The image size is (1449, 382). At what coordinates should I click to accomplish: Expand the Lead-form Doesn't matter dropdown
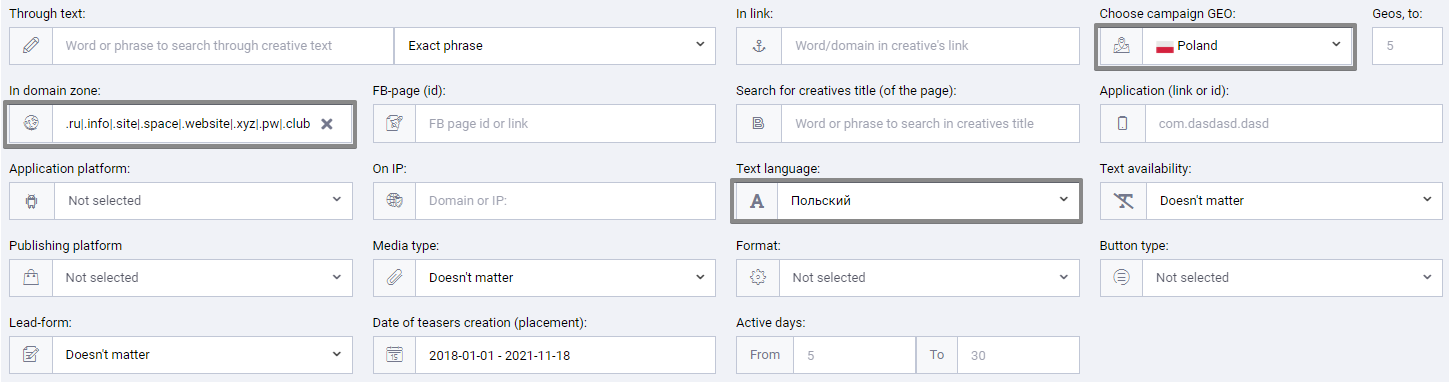pyautogui.click(x=202, y=354)
